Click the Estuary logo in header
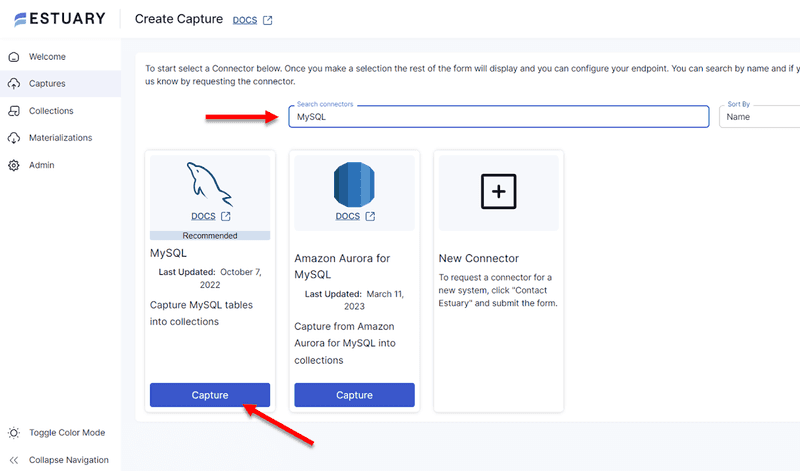Viewport: 800px width, 471px height. [x=58, y=19]
